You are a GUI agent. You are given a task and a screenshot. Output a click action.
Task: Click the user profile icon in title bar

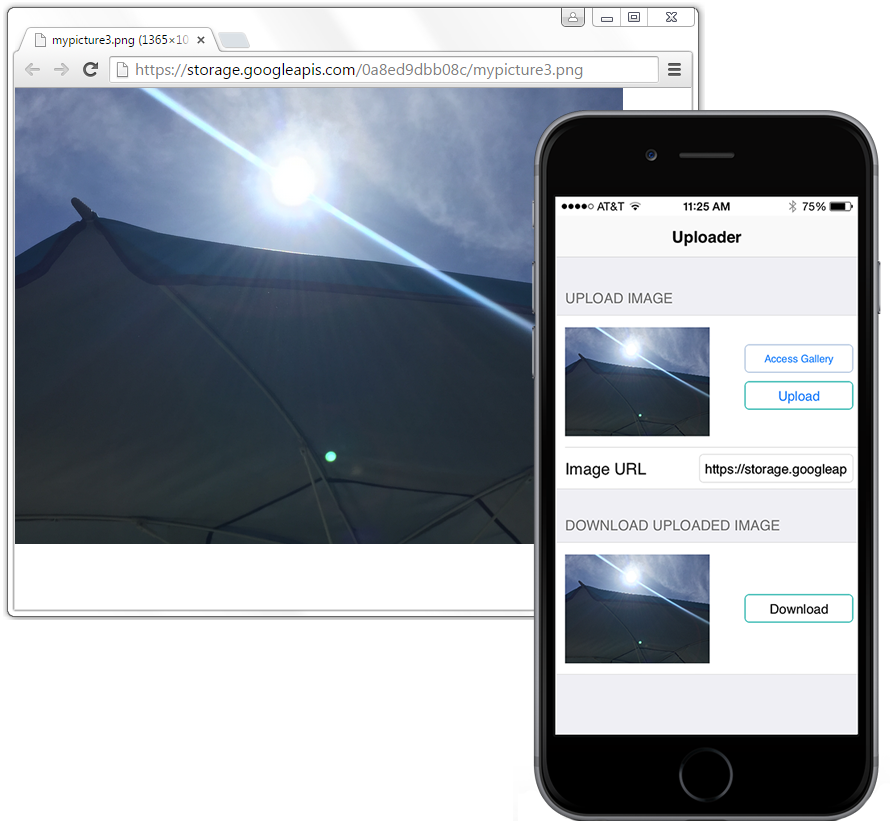573,18
